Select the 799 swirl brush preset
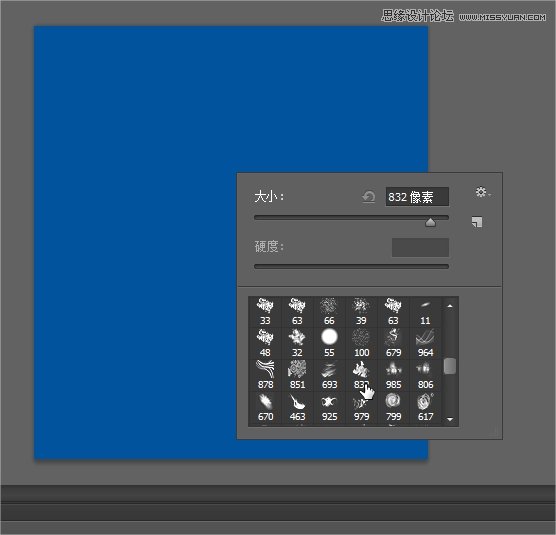The width and height of the screenshot is (556, 535). [x=393, y=407]
